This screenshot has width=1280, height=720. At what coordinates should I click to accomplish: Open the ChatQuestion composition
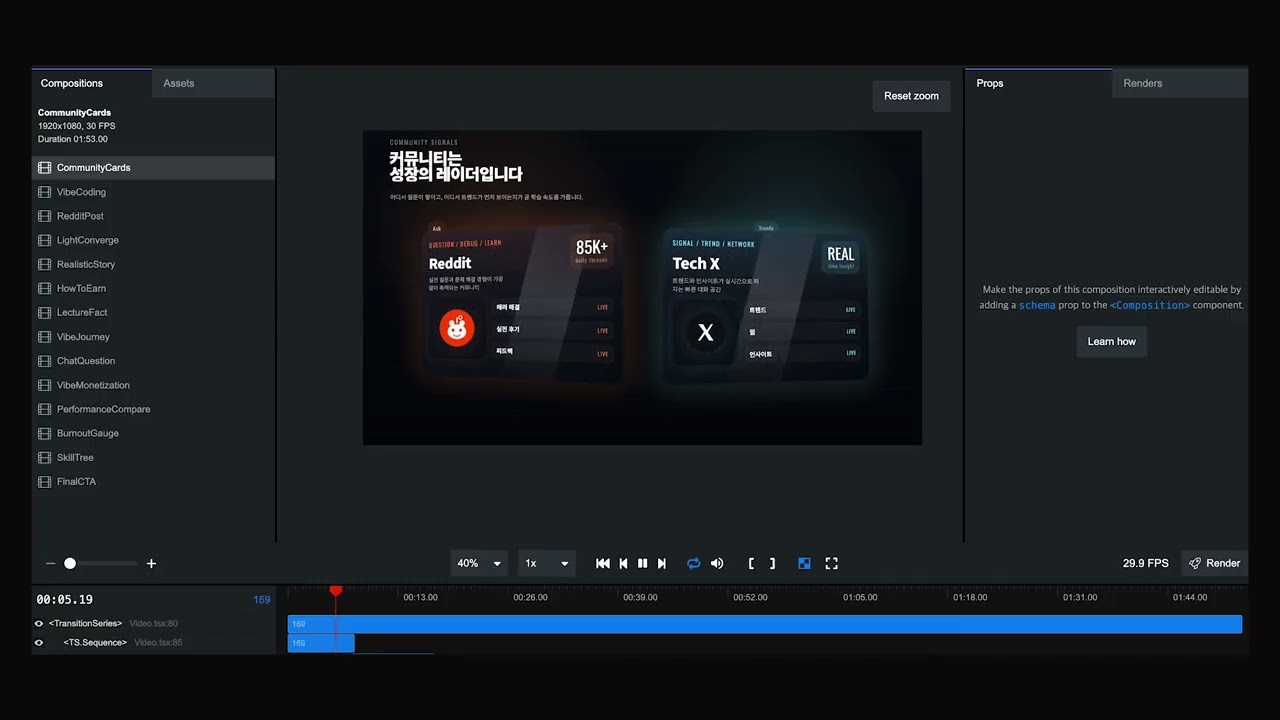pos(153,361)
